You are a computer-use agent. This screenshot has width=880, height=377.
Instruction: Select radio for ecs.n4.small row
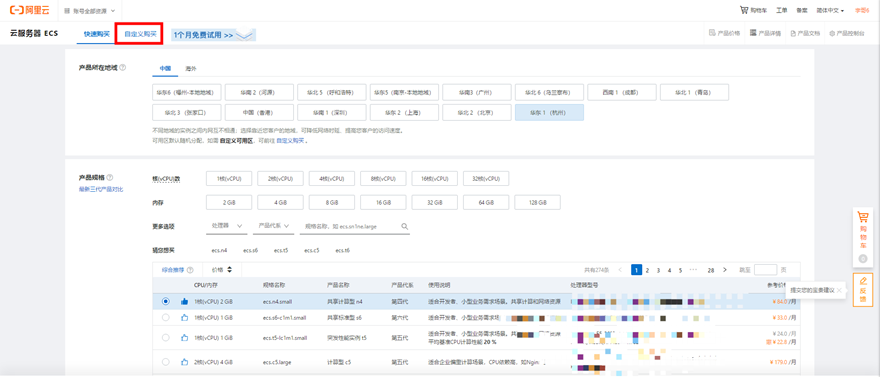[165, 301]
